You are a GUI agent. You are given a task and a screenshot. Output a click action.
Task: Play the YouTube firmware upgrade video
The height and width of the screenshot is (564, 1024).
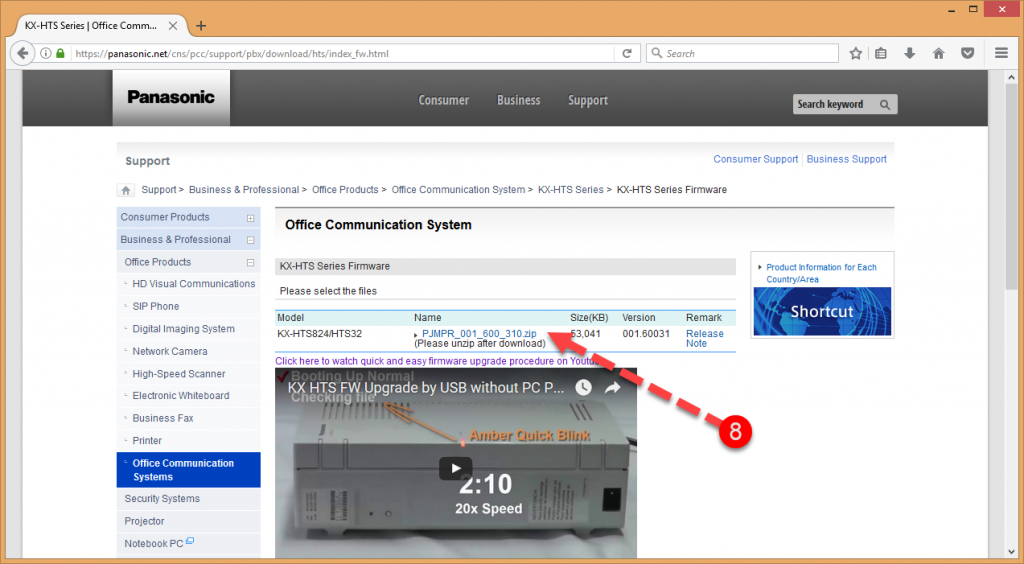455,468
